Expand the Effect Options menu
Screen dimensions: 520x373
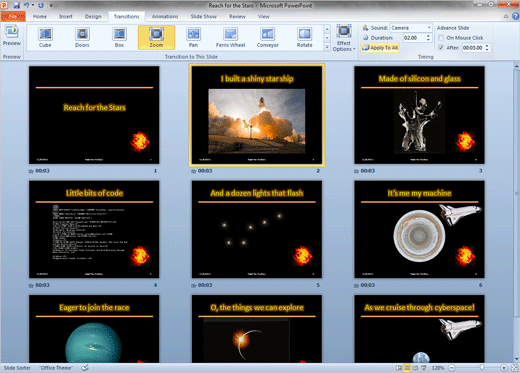tap(344, 38)
